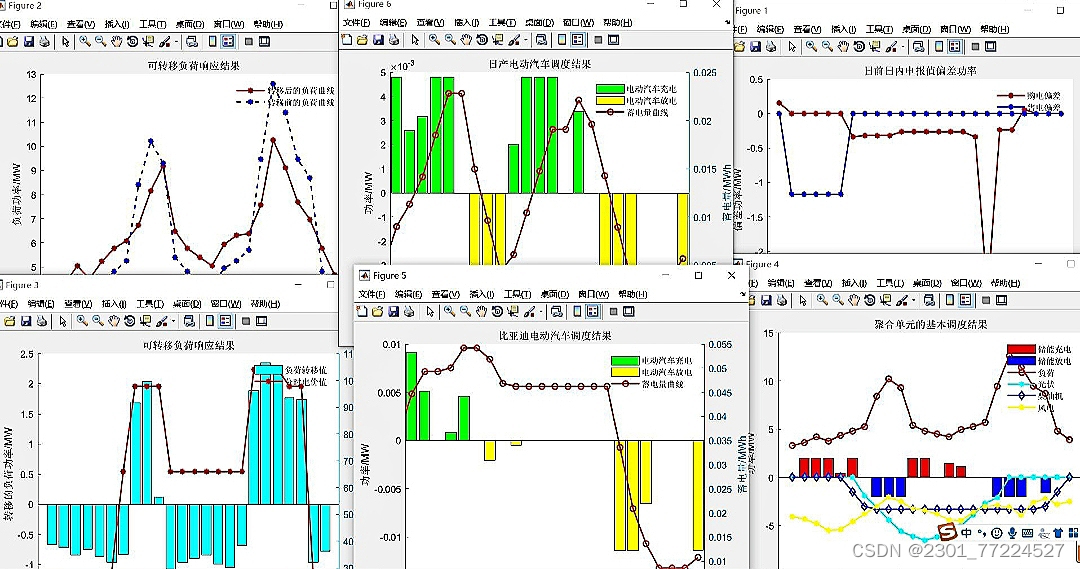This screenshot has width=1080, height=569.
Task: Toggle Insert Legend in Figure 5 toolbar
Action: click(x=592, y=311)
